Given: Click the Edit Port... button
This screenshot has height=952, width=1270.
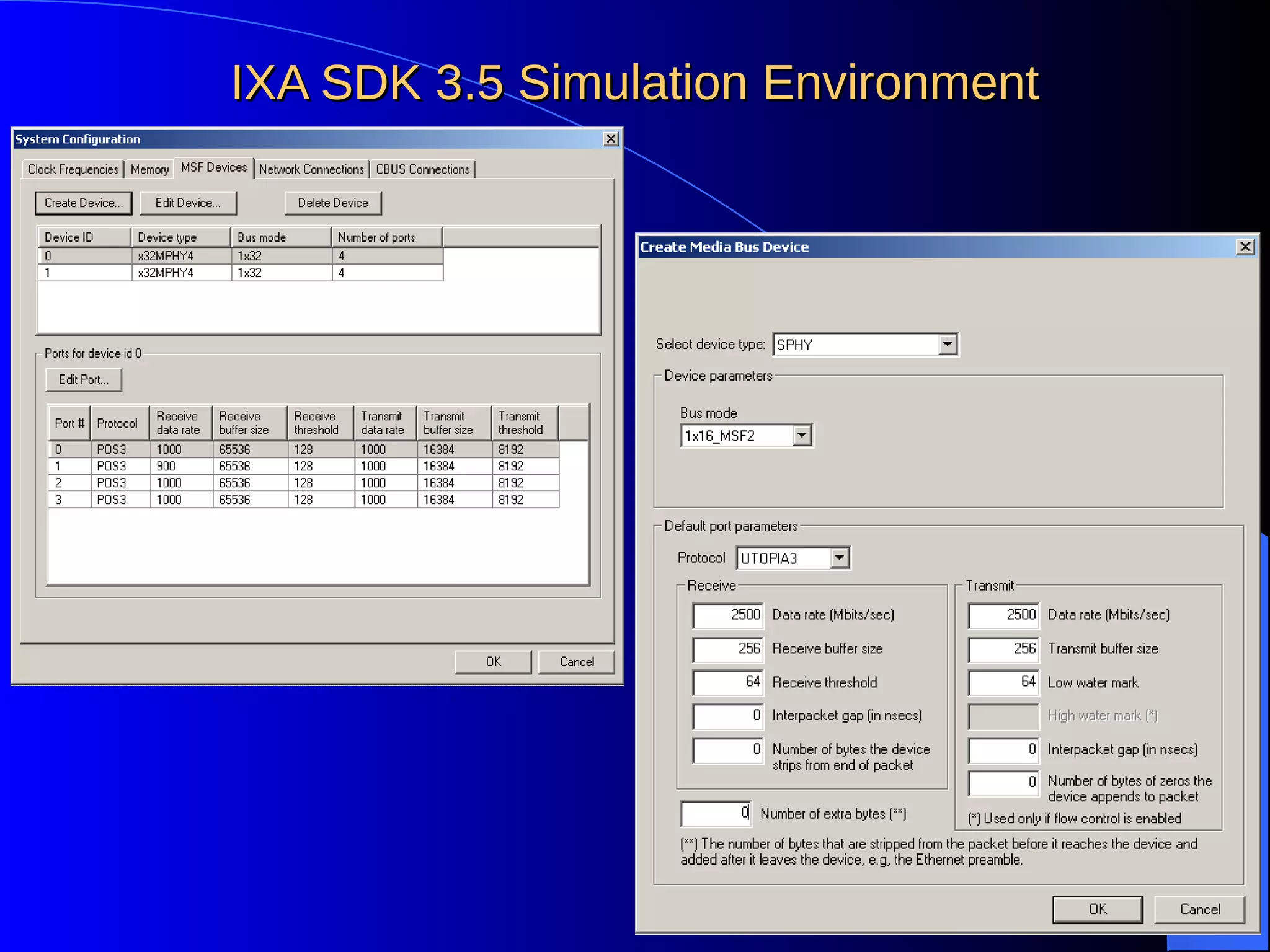Looking at the screenshot, I should click(84, 380).
